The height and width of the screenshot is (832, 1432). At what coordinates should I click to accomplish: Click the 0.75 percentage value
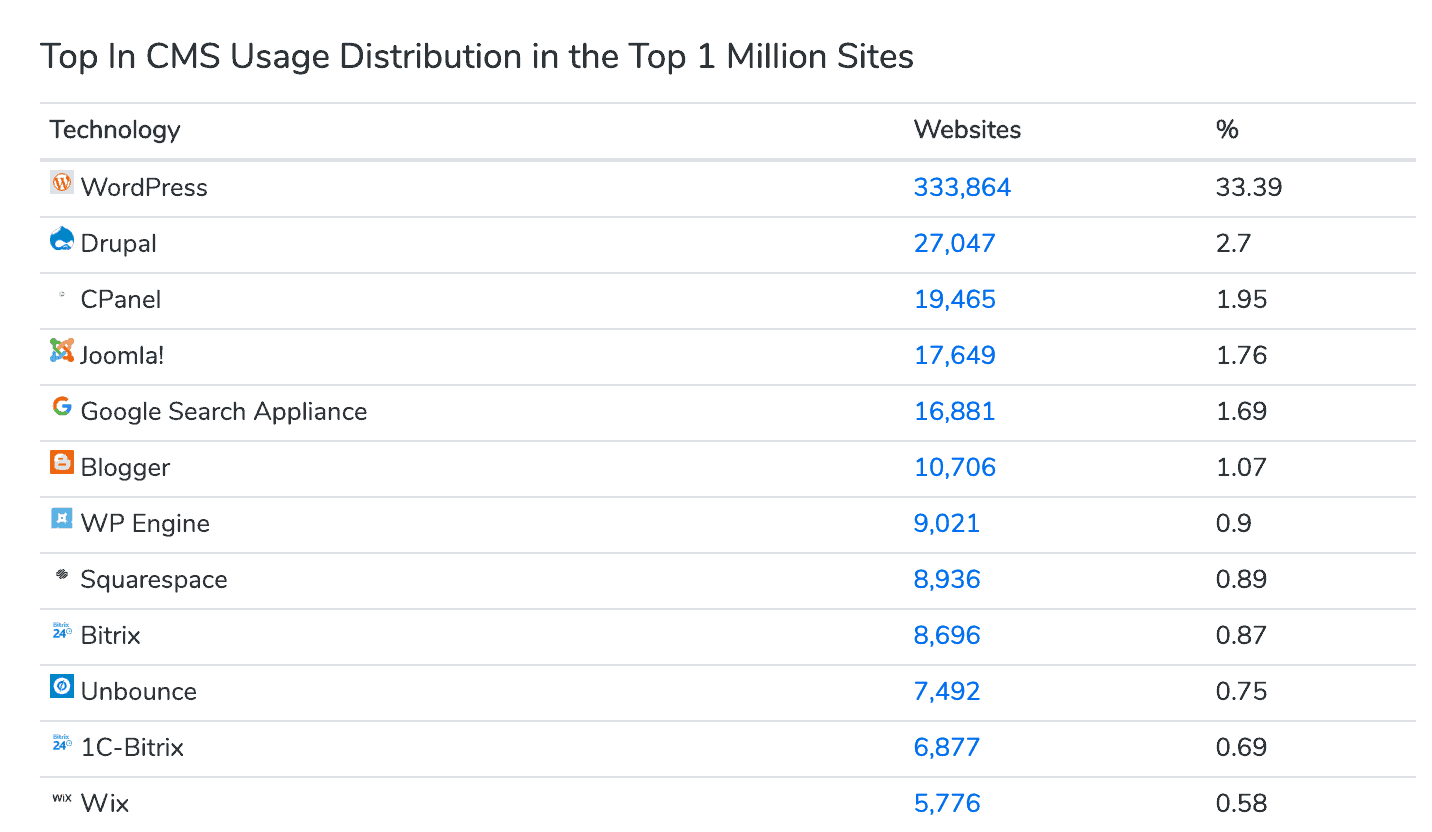coord(1241,691)
